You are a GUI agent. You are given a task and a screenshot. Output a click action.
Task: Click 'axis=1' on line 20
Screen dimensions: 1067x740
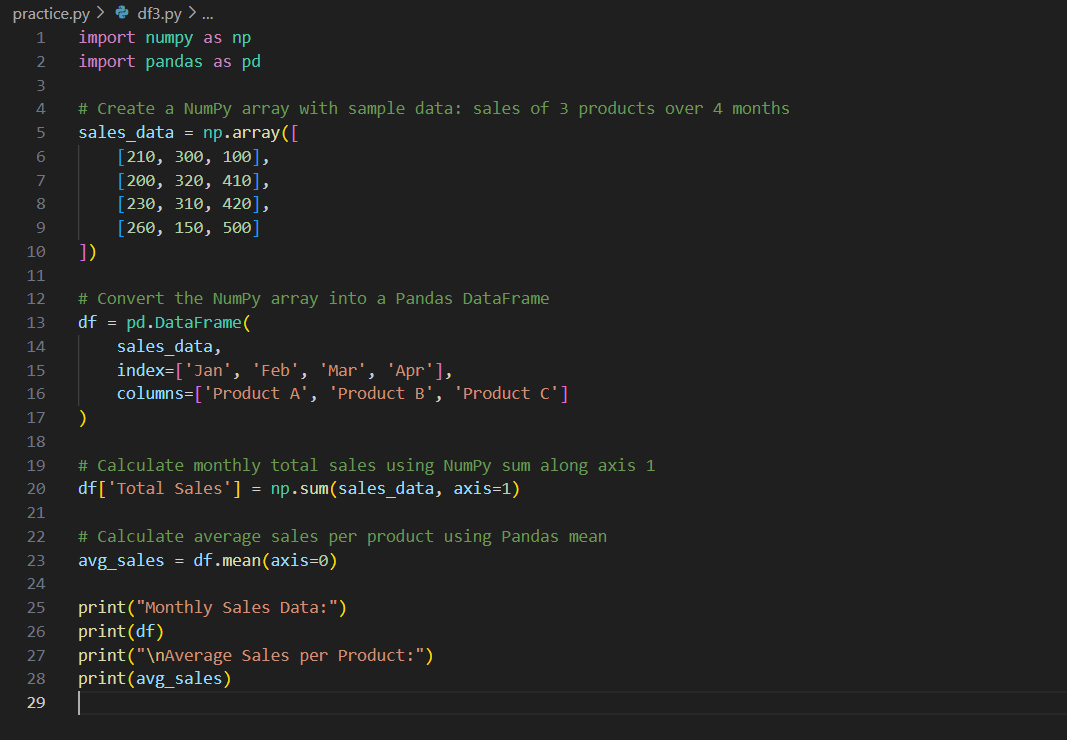click(482, 489)
